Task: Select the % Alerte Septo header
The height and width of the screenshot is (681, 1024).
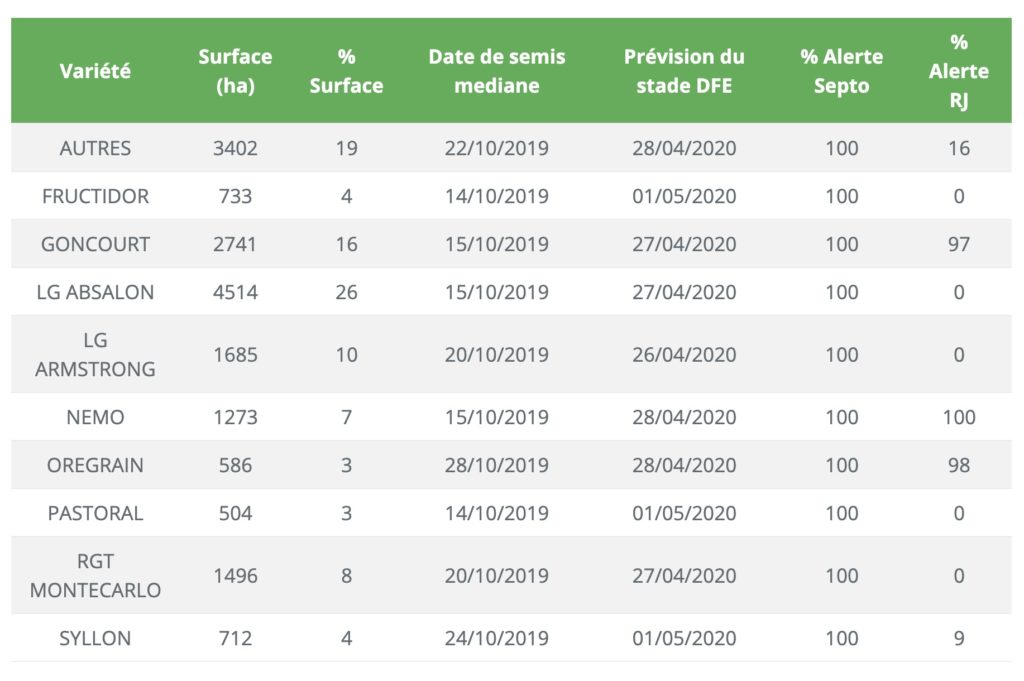Action: pos(841,71)
